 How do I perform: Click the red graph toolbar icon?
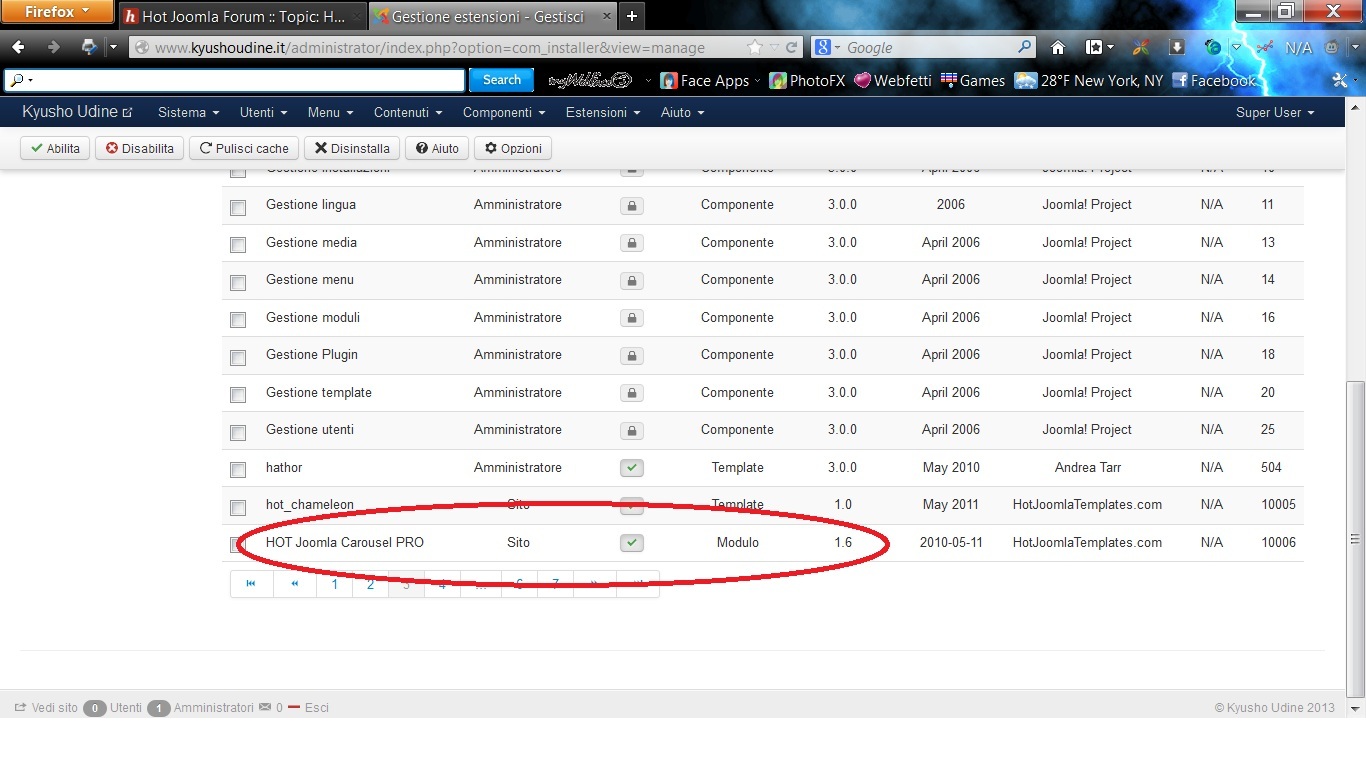click(1264, 47)
